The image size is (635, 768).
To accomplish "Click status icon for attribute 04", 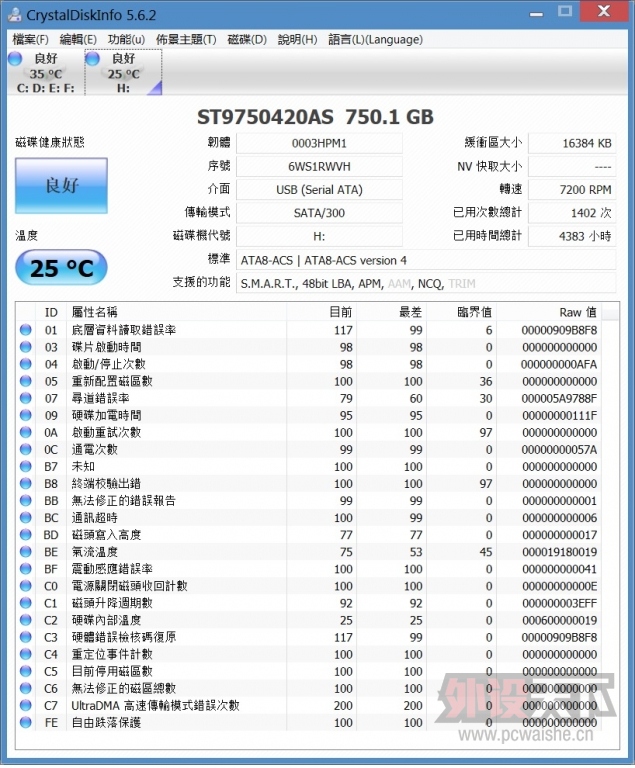I will click(x=25, y=364).
